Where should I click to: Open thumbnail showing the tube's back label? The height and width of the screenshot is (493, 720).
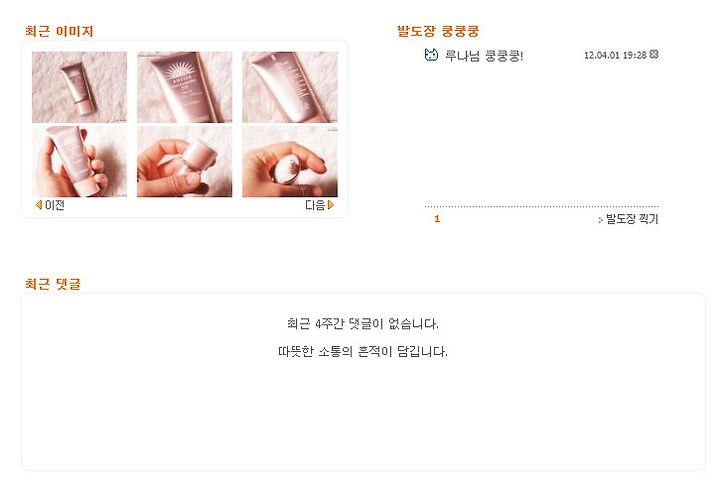point(290,87)
